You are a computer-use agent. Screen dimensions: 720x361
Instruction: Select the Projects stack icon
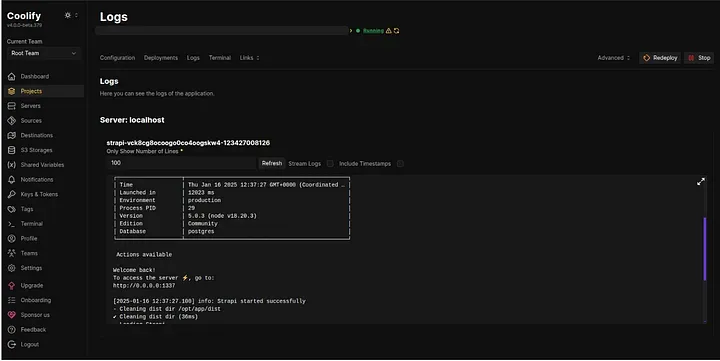[x=12, y=91]
